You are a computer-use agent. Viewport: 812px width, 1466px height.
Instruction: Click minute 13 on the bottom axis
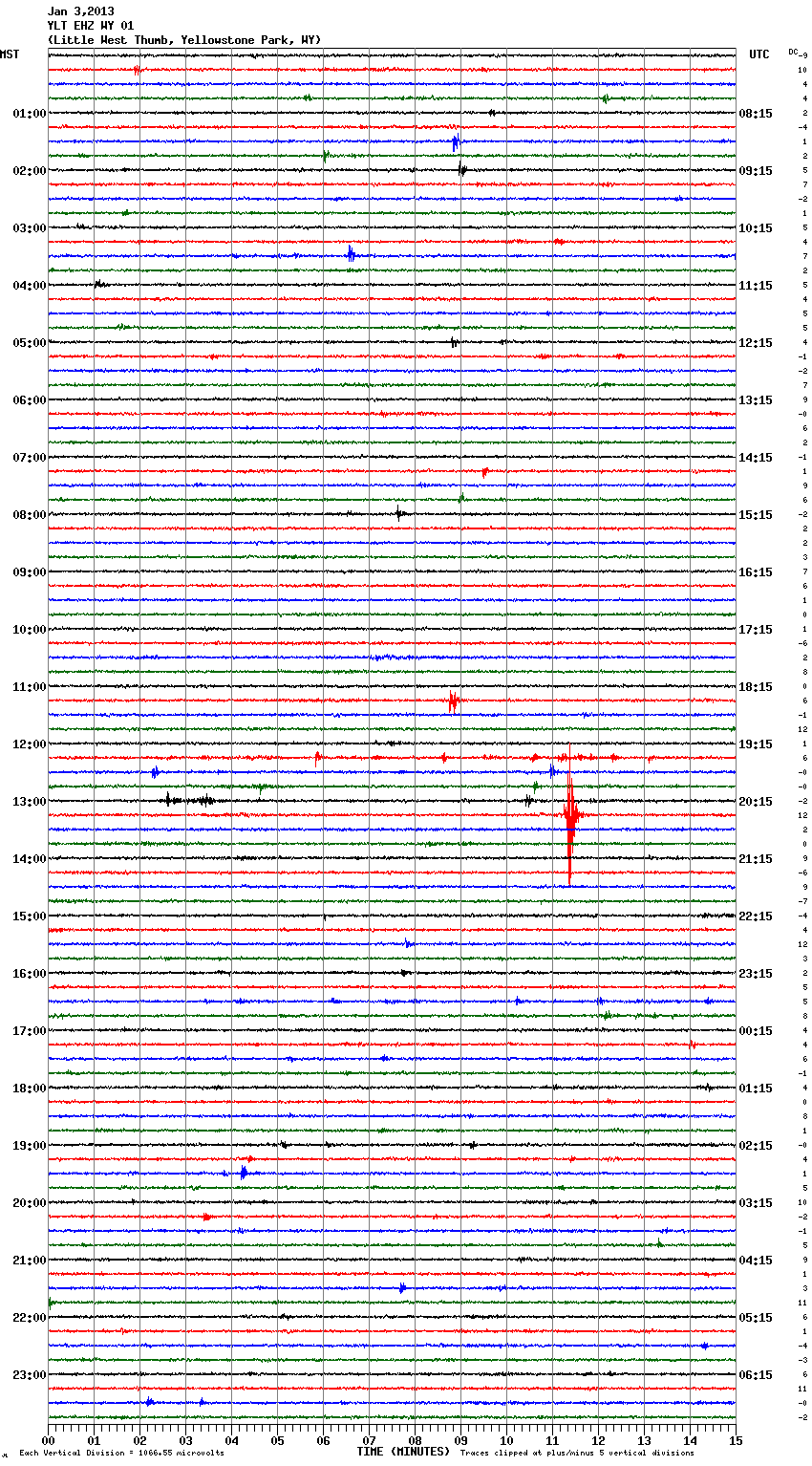point(644,1440)
